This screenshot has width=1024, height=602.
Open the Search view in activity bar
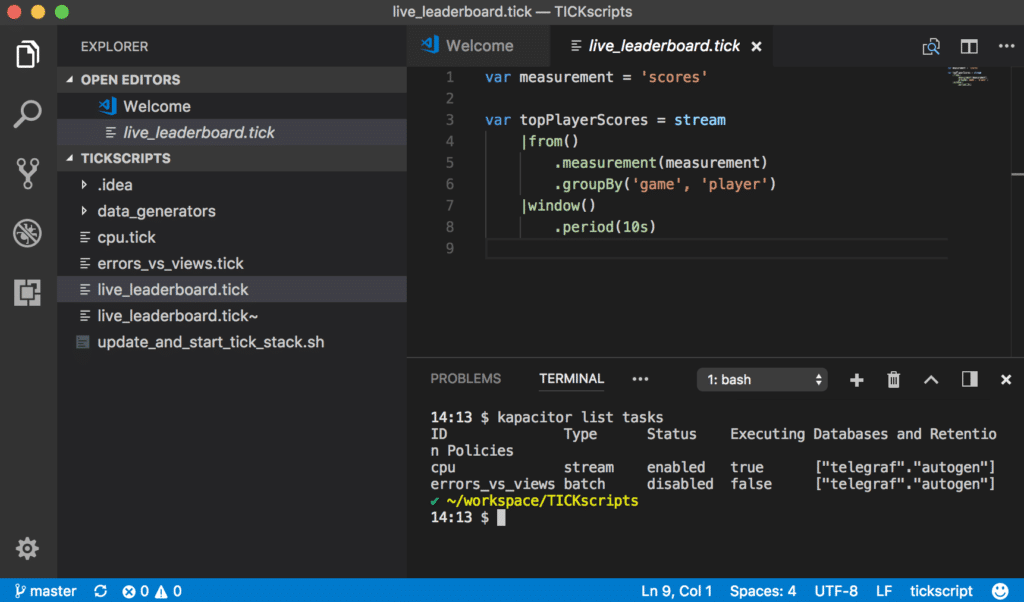tap(28, 114)
